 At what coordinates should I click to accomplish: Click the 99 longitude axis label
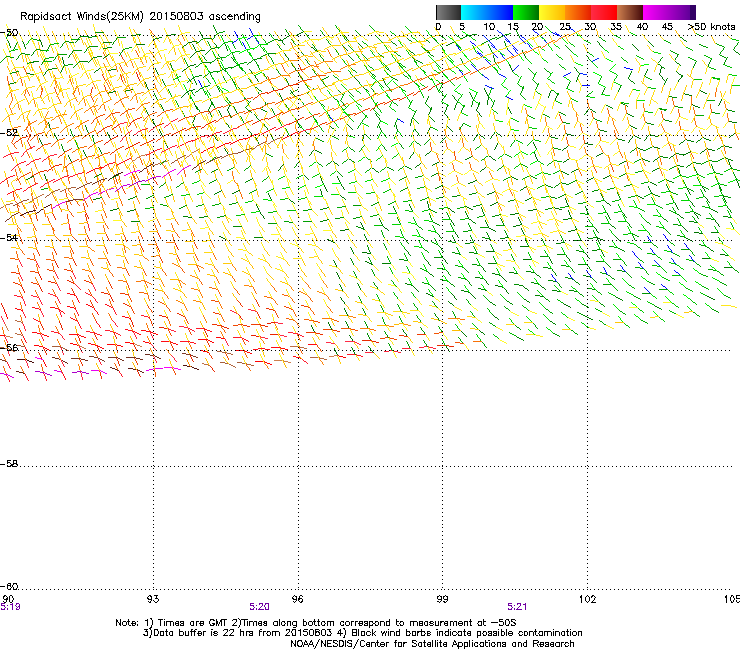point(442,599)
